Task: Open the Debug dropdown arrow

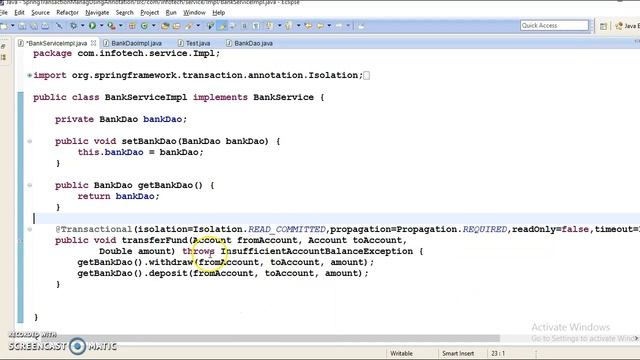Action: click(x=82, y=26)
